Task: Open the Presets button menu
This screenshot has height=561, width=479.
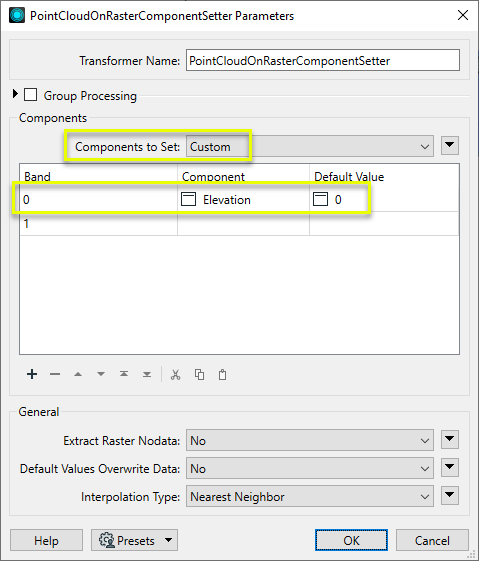Action: (134, 540)
